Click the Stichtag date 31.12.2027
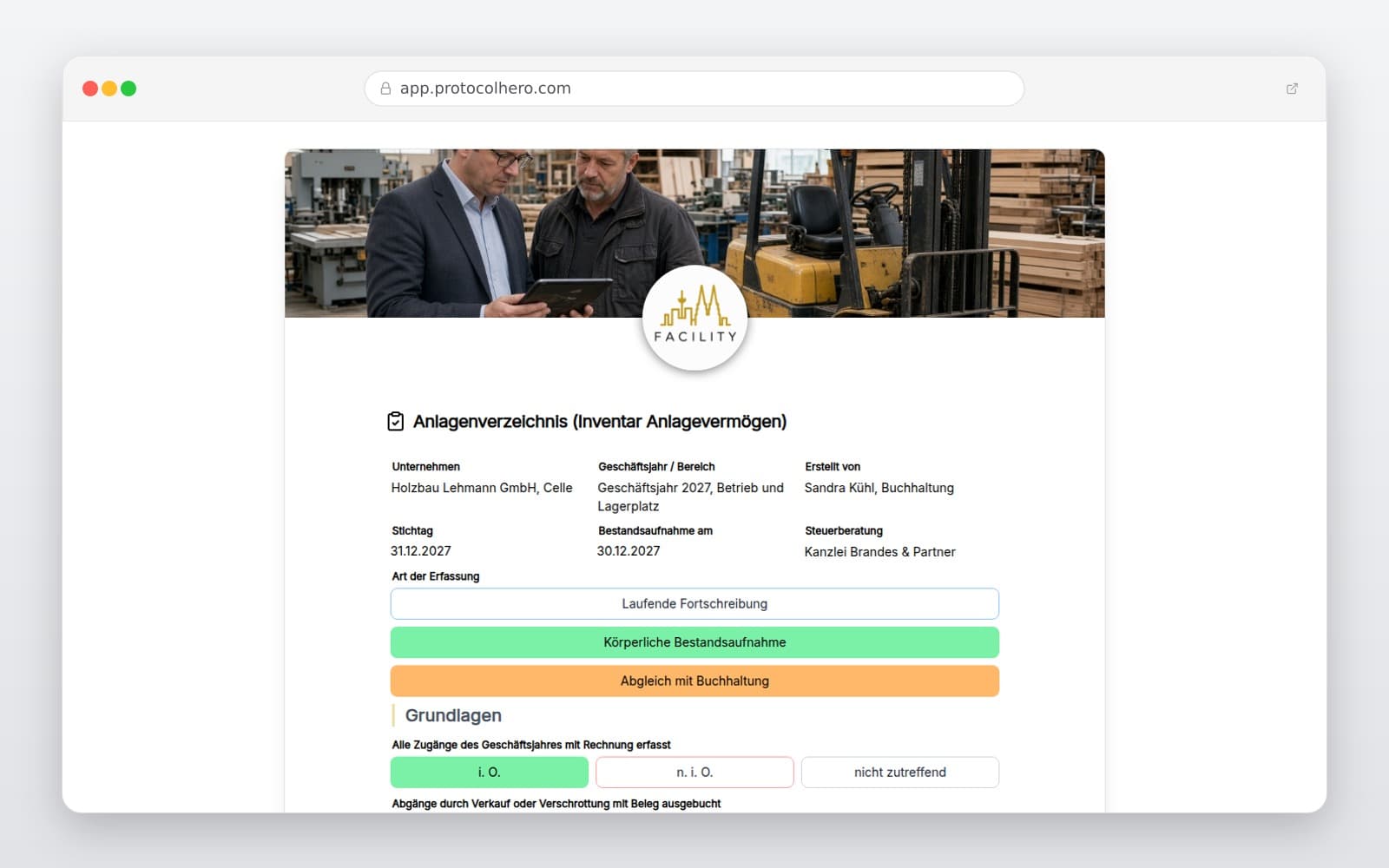The height and width of the screenshot is (868, 1389). [421, 551]
